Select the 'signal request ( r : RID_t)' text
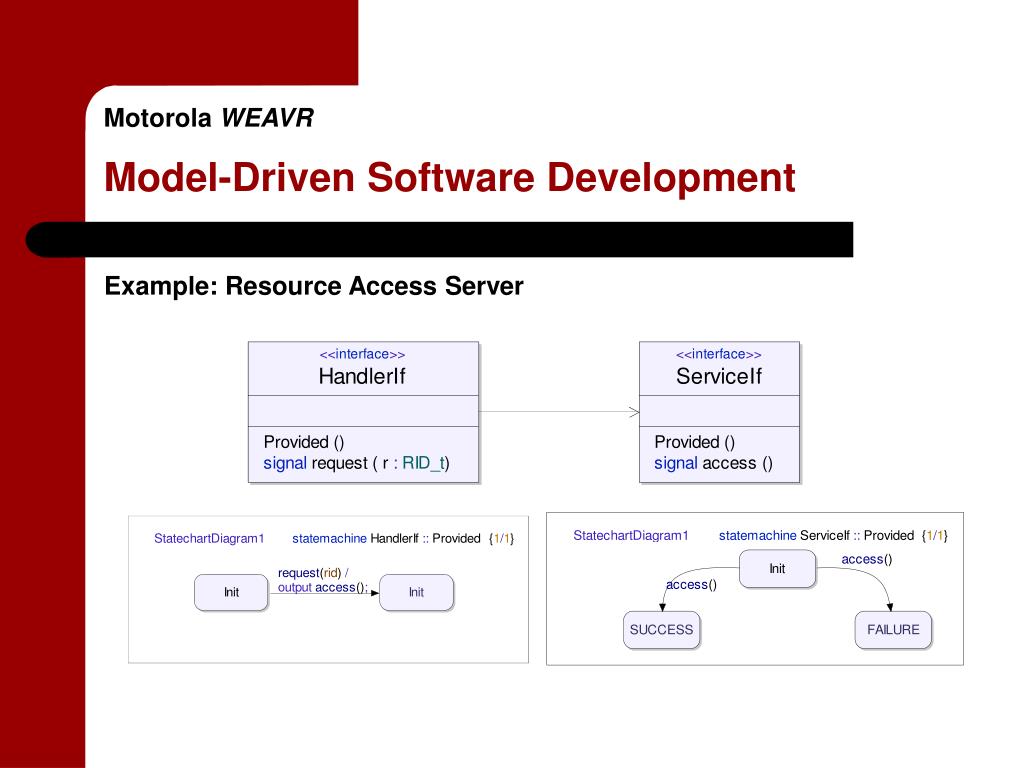Viewport: 1024px width, 768px height. click(x=357, y=463)
